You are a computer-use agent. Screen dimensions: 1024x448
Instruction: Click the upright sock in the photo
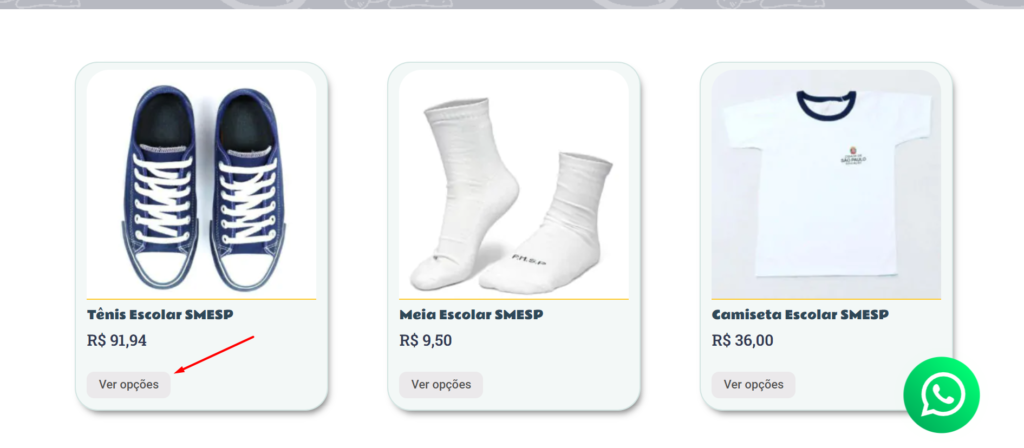[x=472, y=193]
